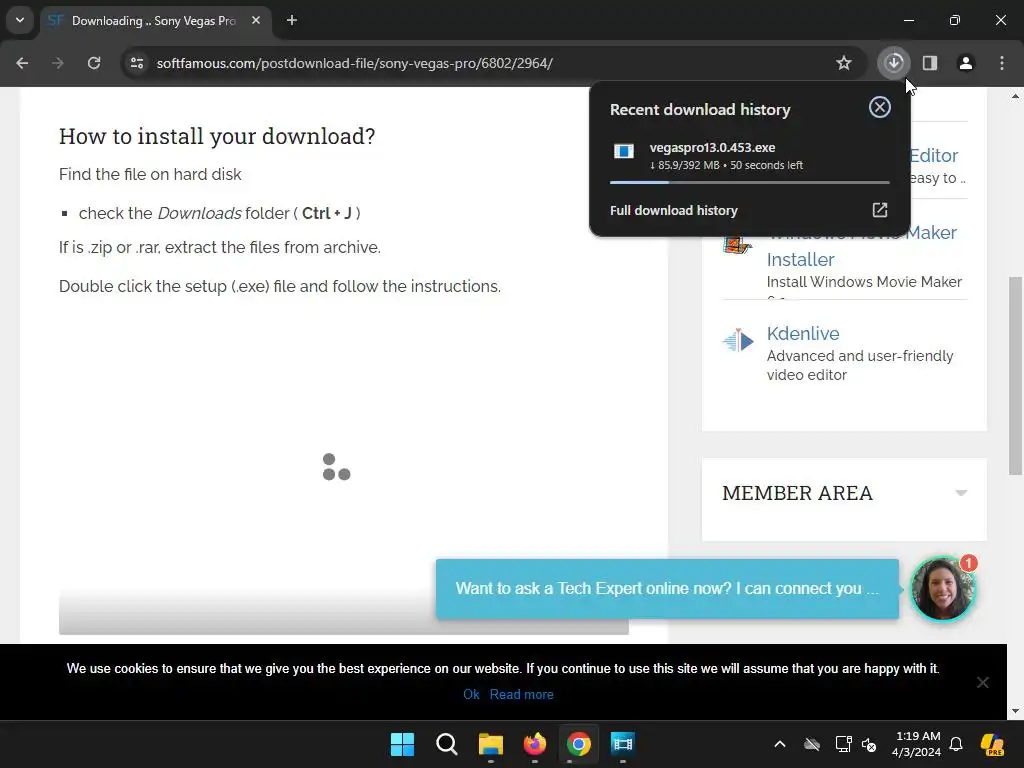This screenshot has width=1024, height=768.
Task: Open Chrome three-dot menu
Action: coord(1002,63)
